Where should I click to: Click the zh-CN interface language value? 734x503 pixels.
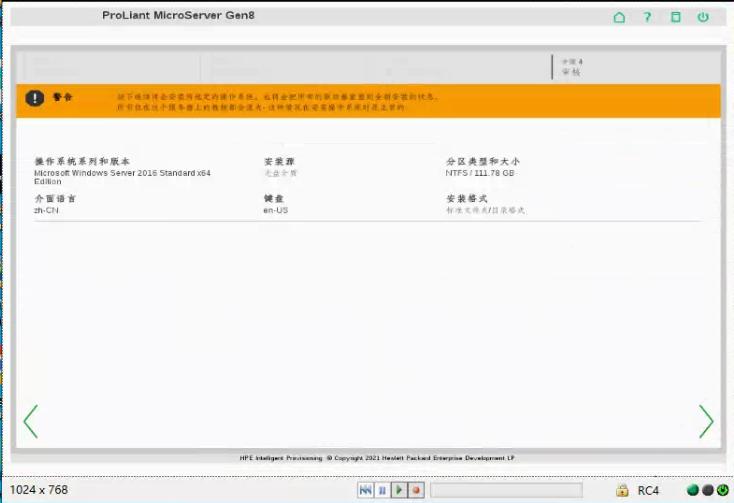tap(46, 211)
